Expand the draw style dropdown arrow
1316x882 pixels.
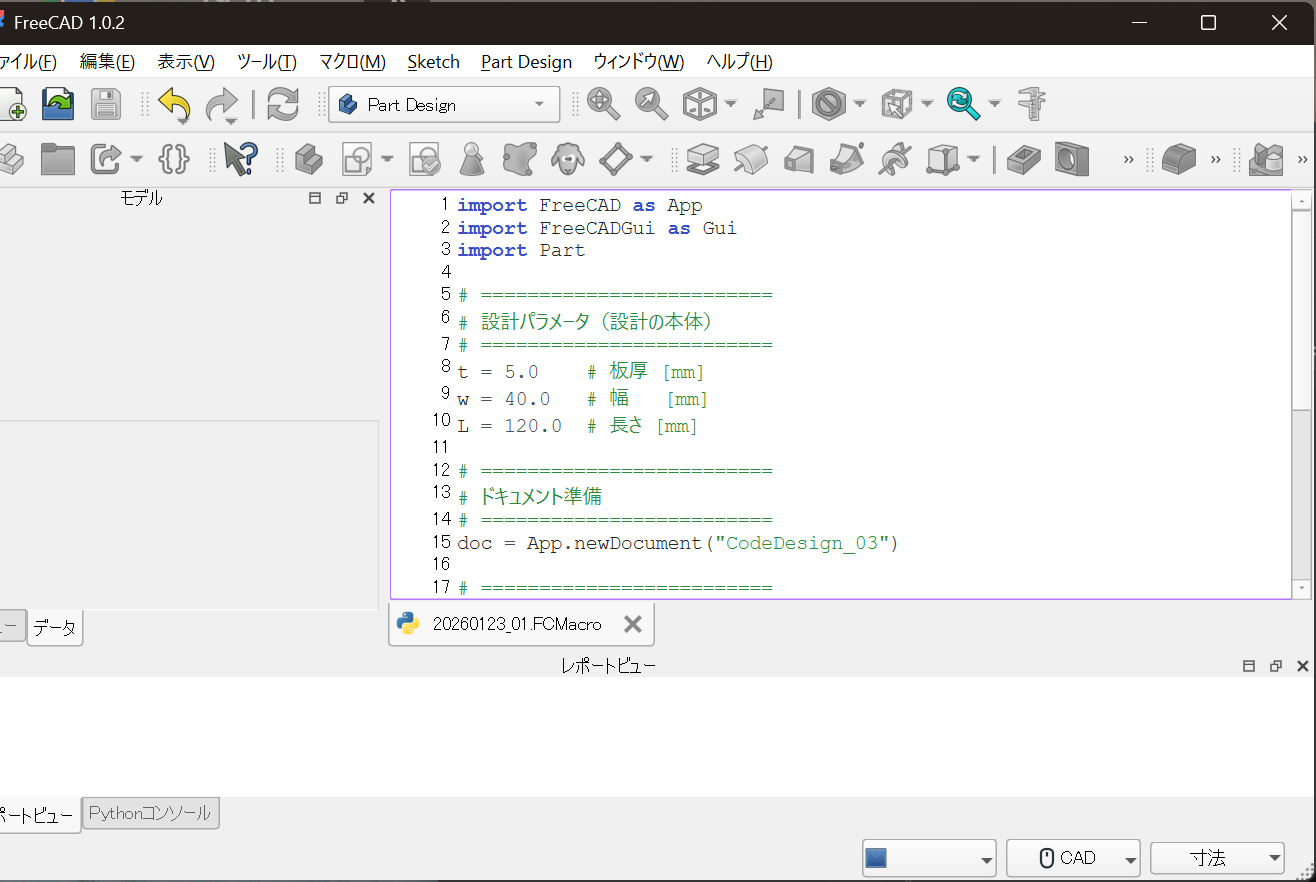(x=858, y=104)
